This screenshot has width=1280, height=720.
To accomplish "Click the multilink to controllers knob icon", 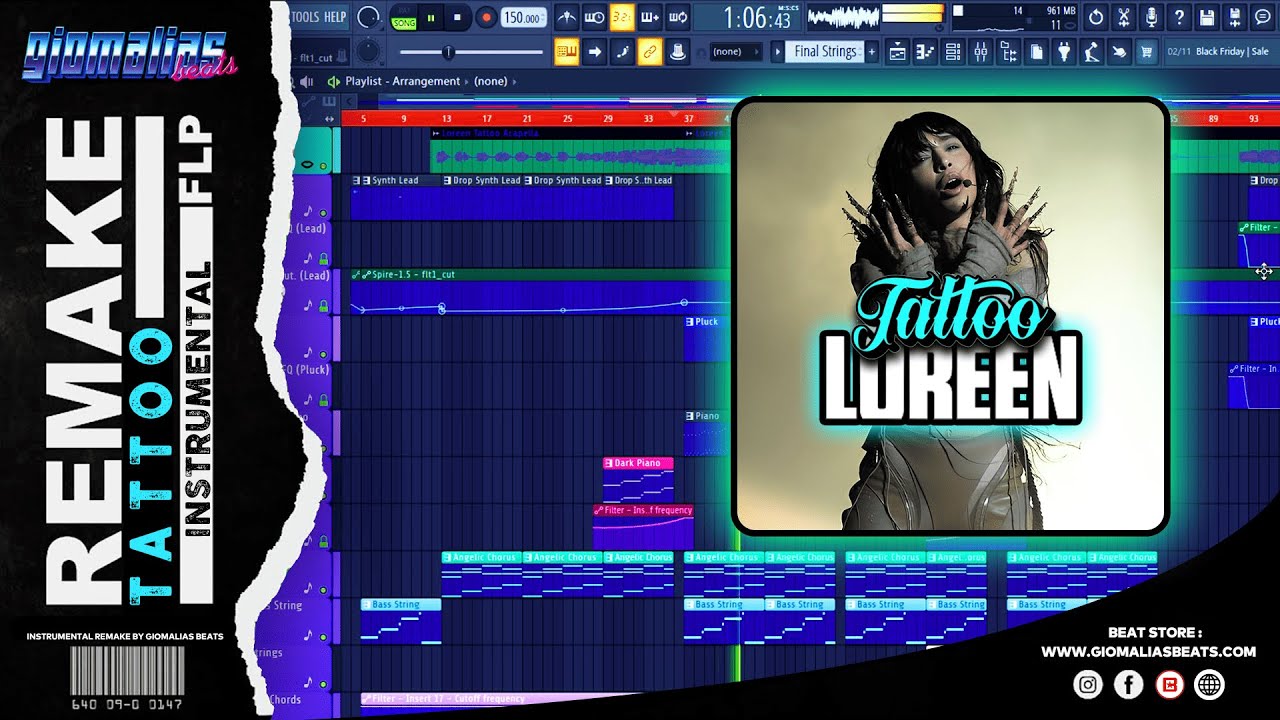I will click(x=678, y=51).
